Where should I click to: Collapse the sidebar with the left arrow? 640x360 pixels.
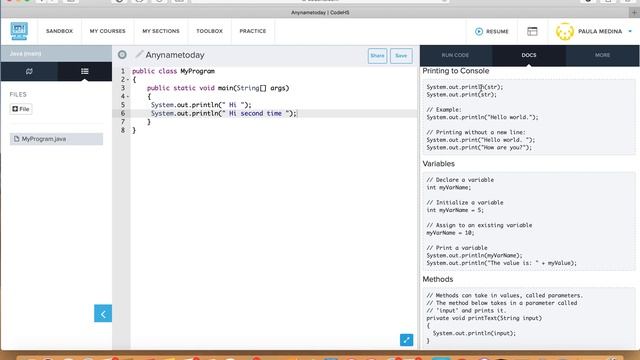point(103,313)
